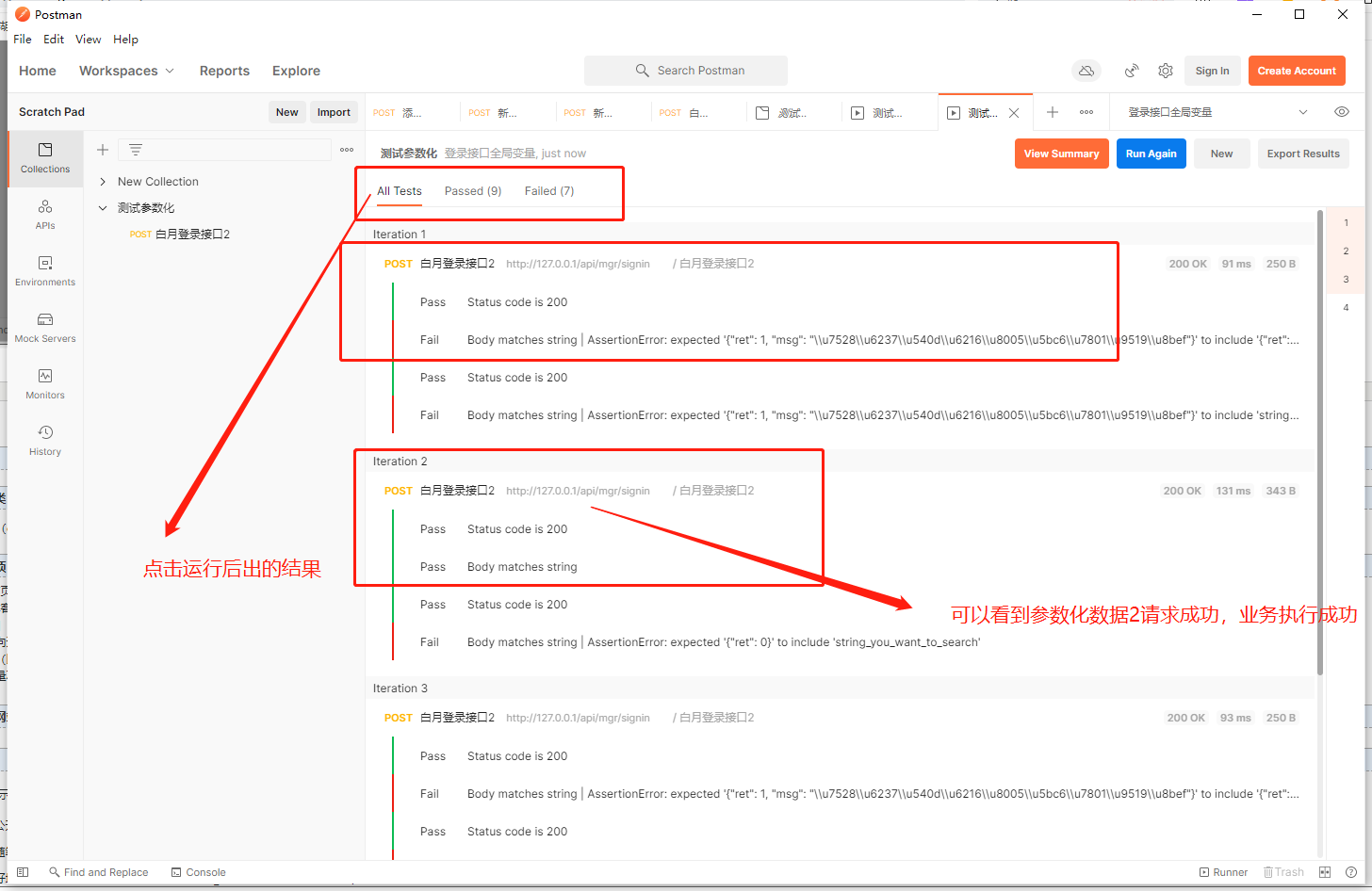This screenshot has height=891, width=1372.
Task: Open the Monitors sidebar panel
Action: click(x=45, y=384)
